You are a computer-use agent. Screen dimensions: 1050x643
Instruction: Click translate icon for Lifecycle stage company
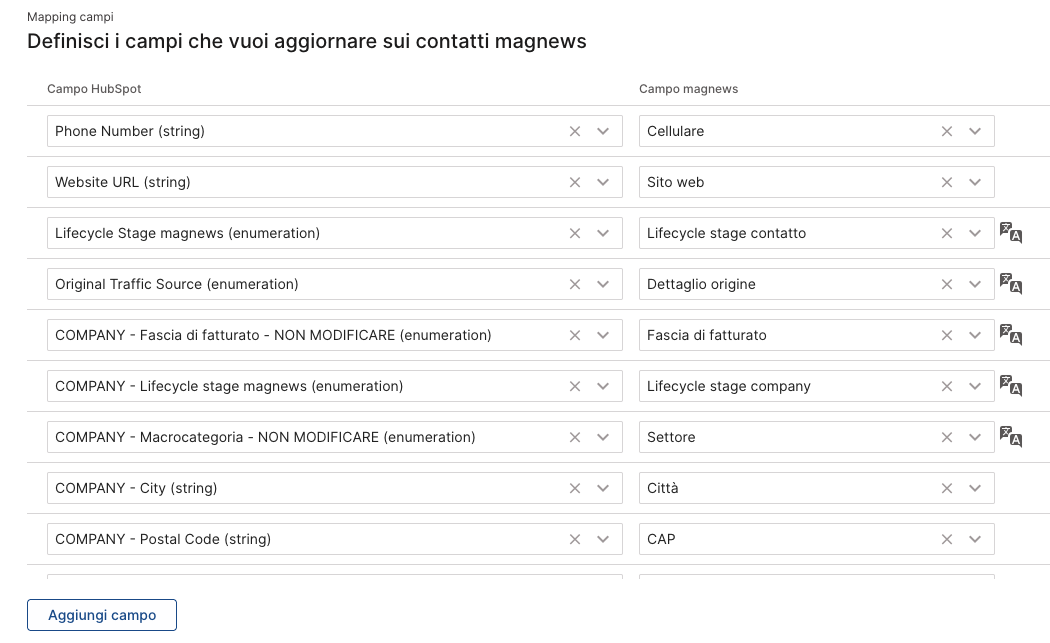coord(1011,386)
